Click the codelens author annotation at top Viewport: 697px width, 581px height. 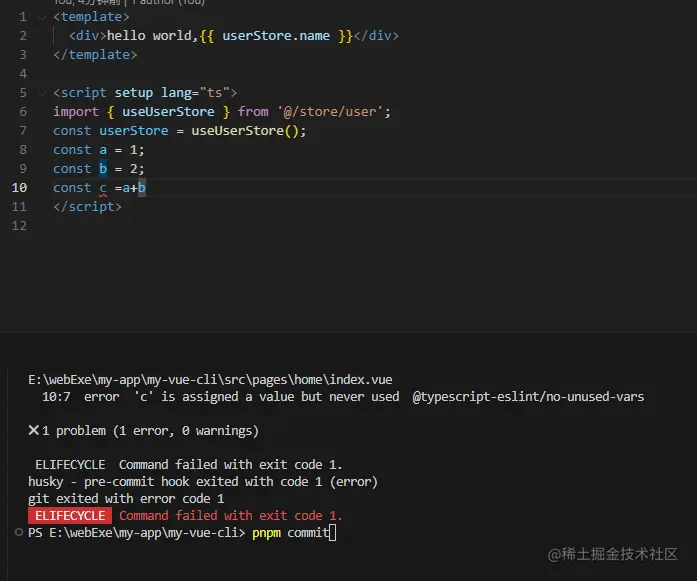129,2
